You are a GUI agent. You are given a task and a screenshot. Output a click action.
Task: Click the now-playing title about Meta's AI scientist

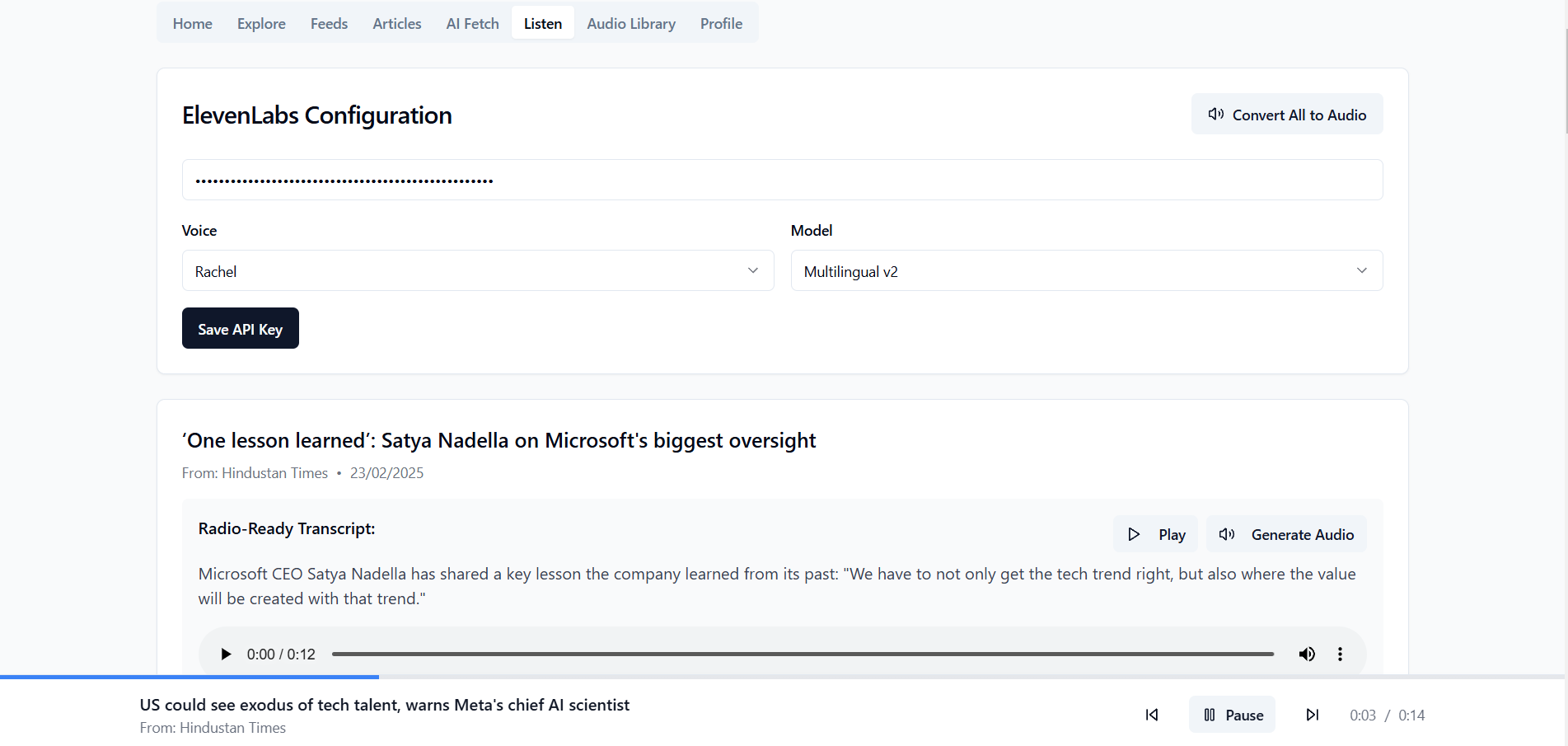click(x=385, y=705)
